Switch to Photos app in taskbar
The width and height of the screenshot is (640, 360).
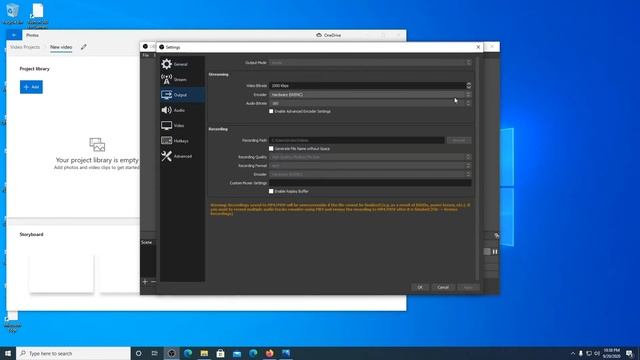[286, 353]
